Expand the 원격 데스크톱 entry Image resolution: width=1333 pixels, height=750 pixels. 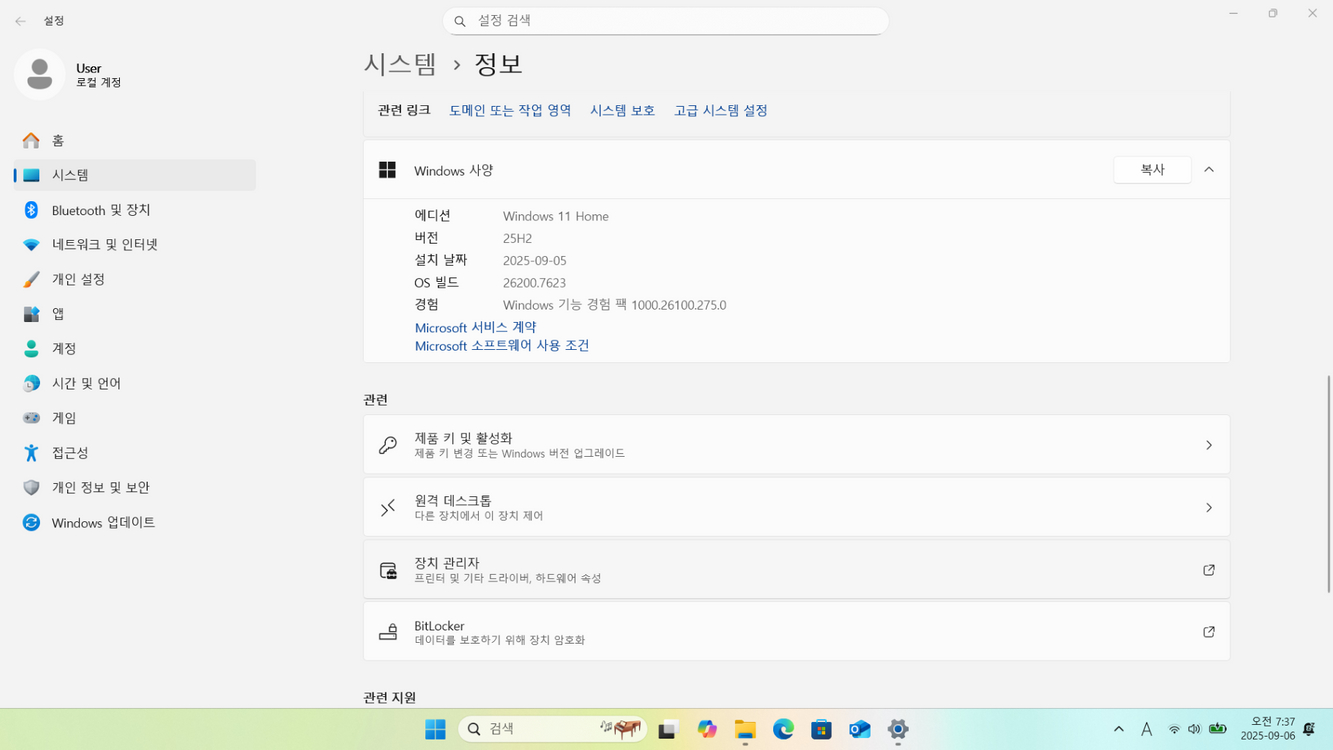pyautogui.click(x=1208, y=506)
